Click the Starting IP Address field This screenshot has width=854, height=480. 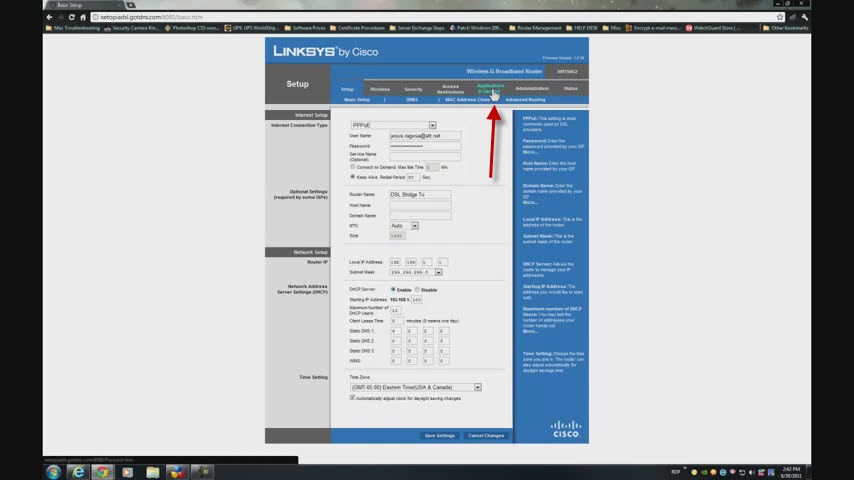point(417,300)
